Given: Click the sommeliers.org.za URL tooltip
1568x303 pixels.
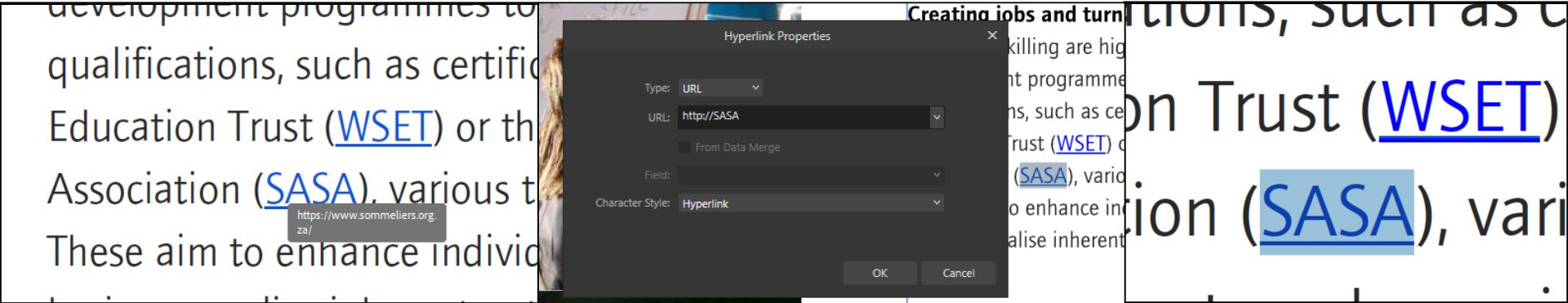Looking at the screenshot, I should (367, 222).
